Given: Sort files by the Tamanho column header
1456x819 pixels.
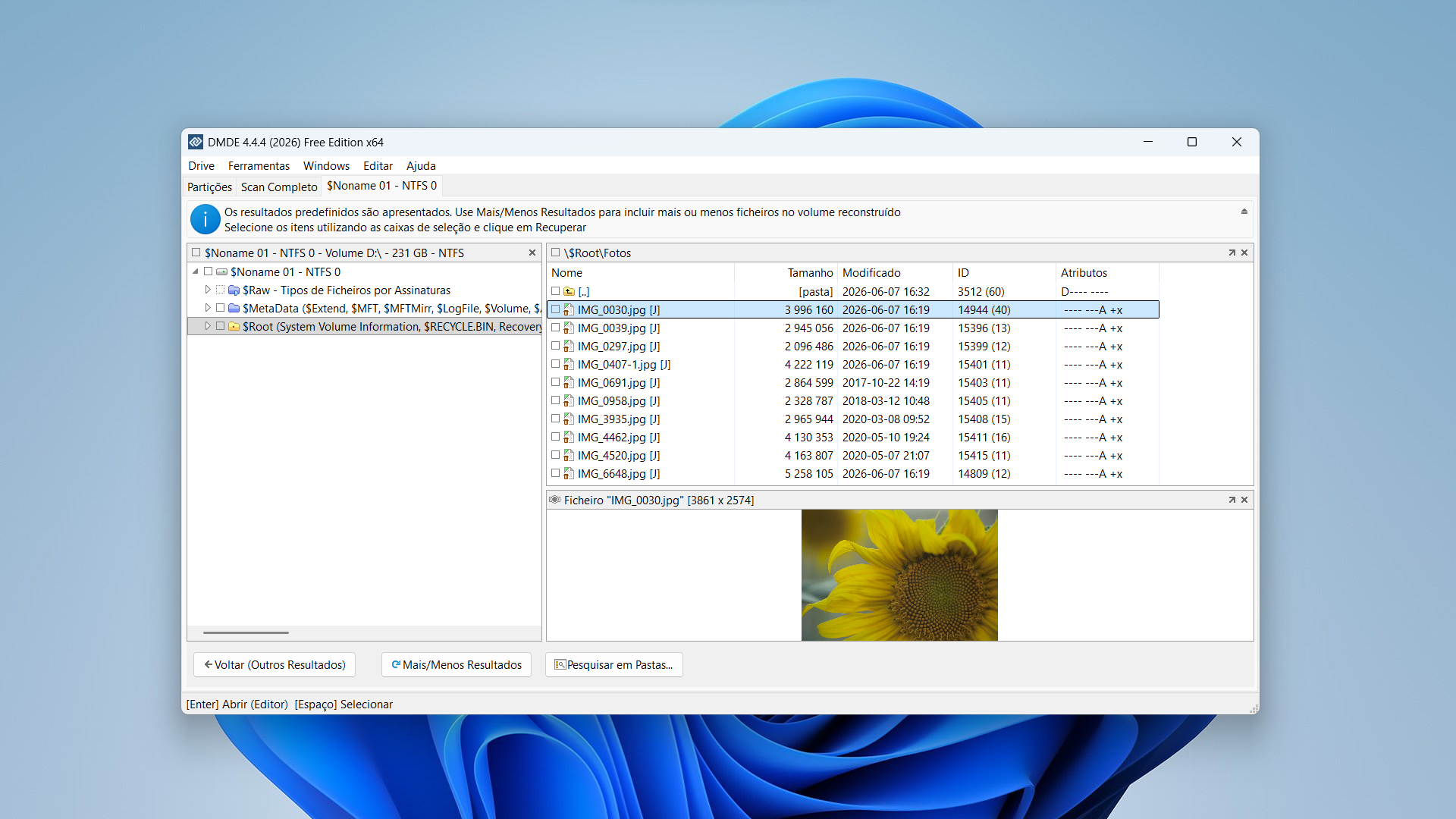Looking at the screenshot, I should [786, 273].
